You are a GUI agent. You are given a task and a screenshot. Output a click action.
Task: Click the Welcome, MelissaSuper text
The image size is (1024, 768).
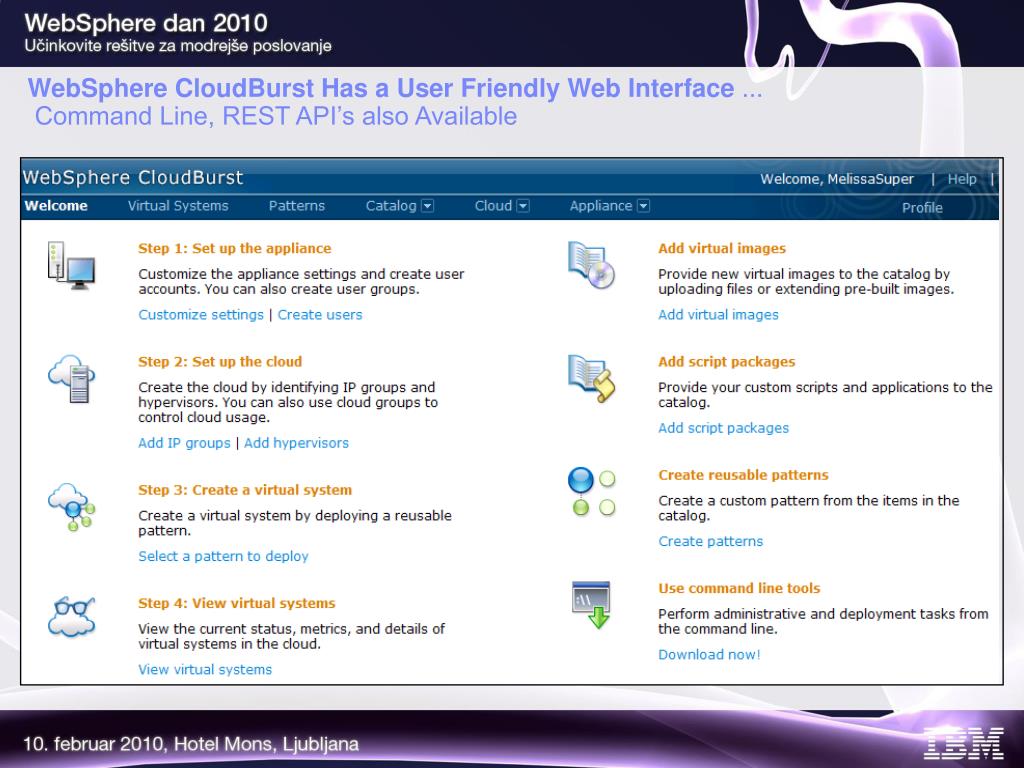click(837, 179)
